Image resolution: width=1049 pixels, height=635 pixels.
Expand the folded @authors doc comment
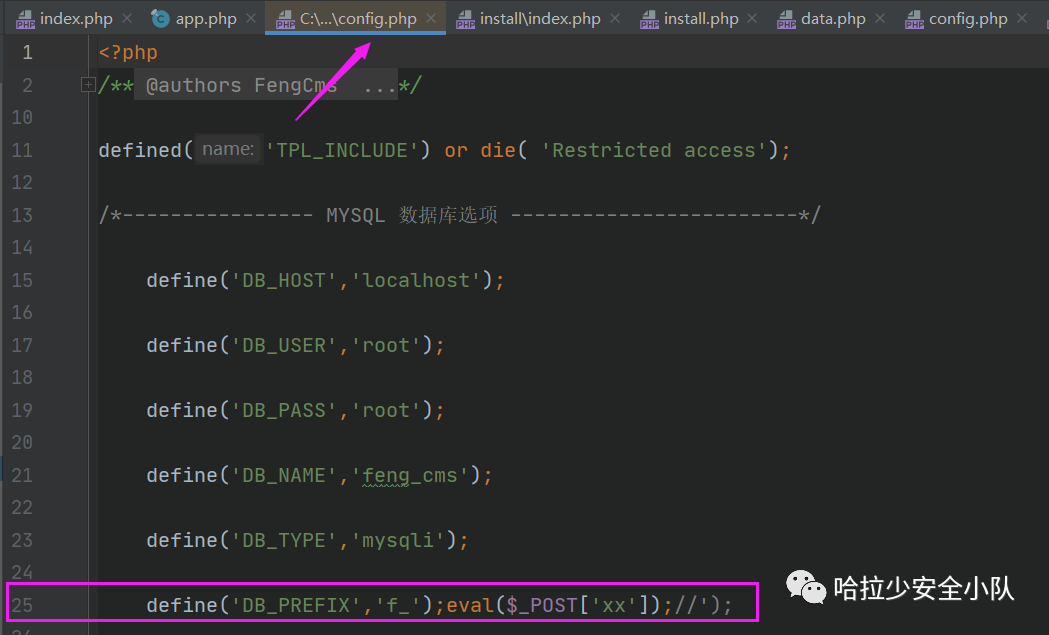88,84
